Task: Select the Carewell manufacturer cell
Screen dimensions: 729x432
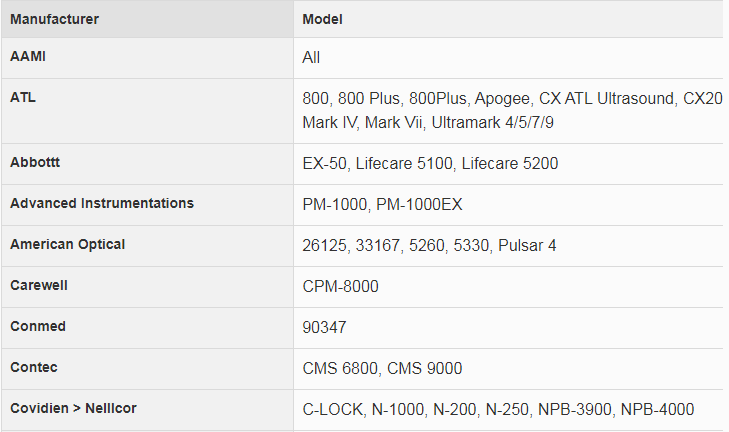Action: tap(39, 285)
